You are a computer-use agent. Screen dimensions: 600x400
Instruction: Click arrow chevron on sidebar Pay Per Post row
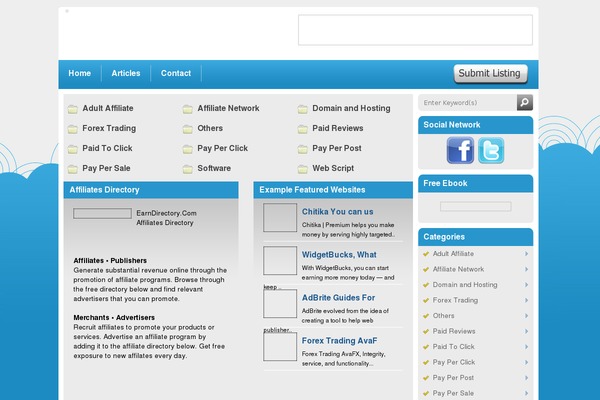[x=527, y=378]
